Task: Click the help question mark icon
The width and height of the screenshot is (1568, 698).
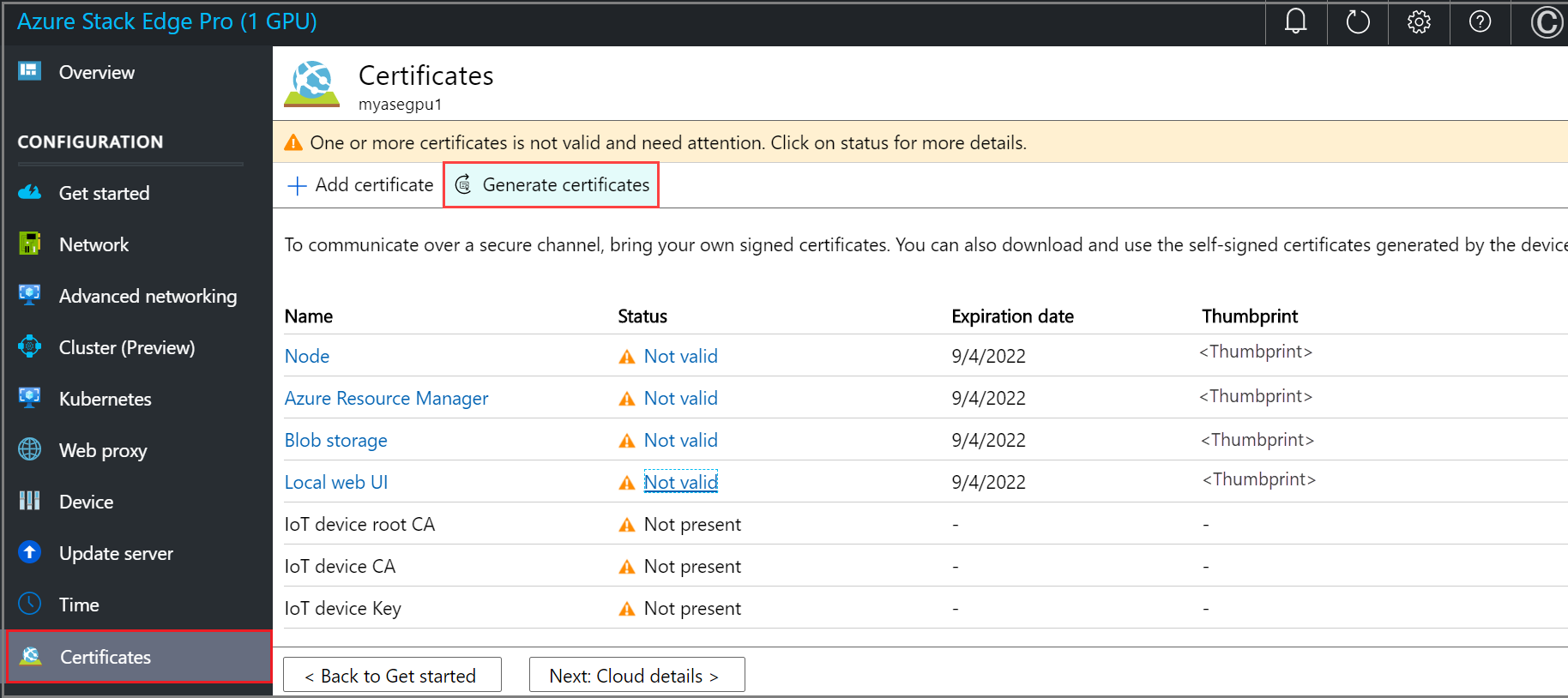Action: [1480, 21]
